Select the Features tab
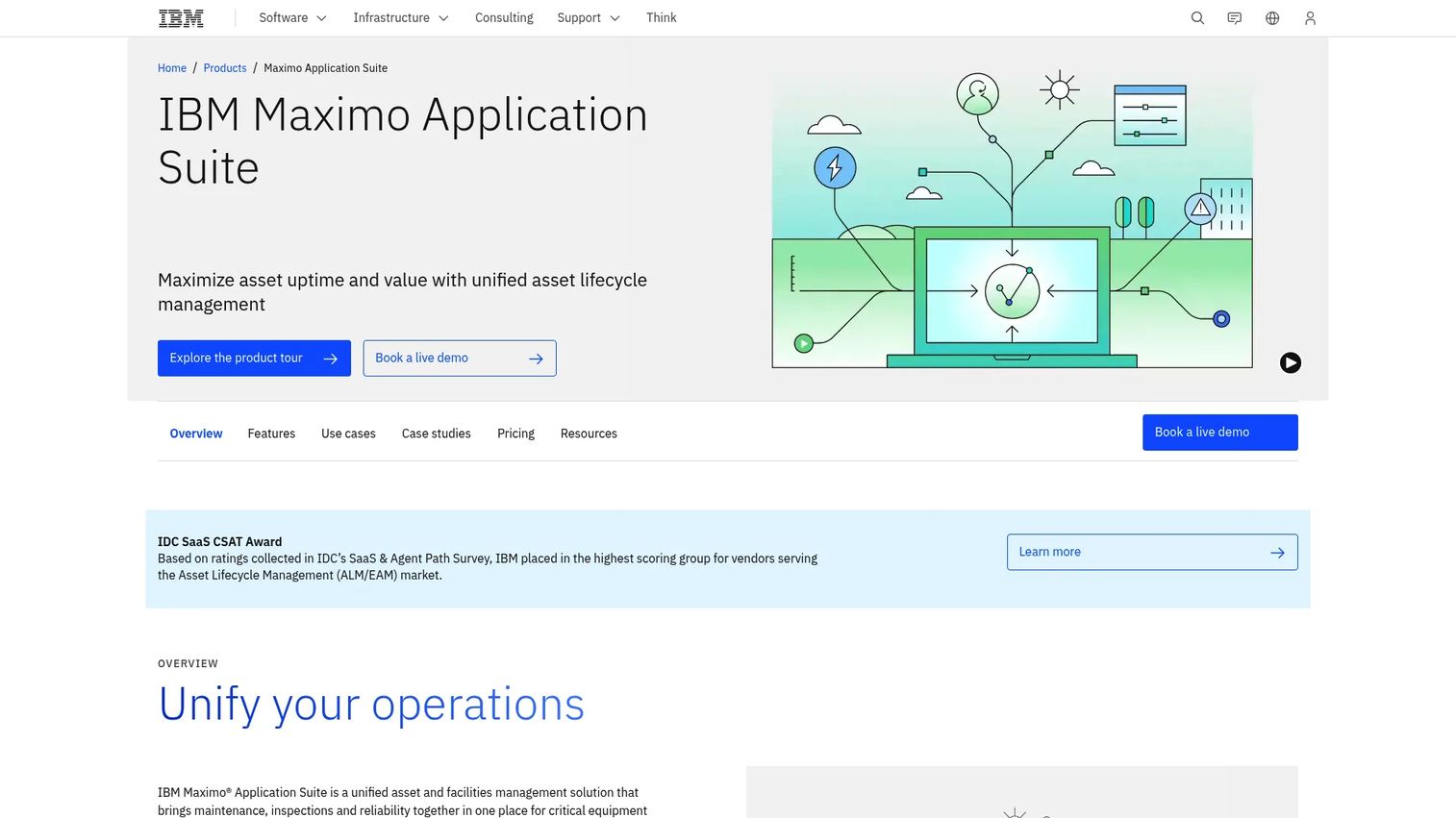The width and height of the screenshot is (1456, 818). click(x=271, y=434)
